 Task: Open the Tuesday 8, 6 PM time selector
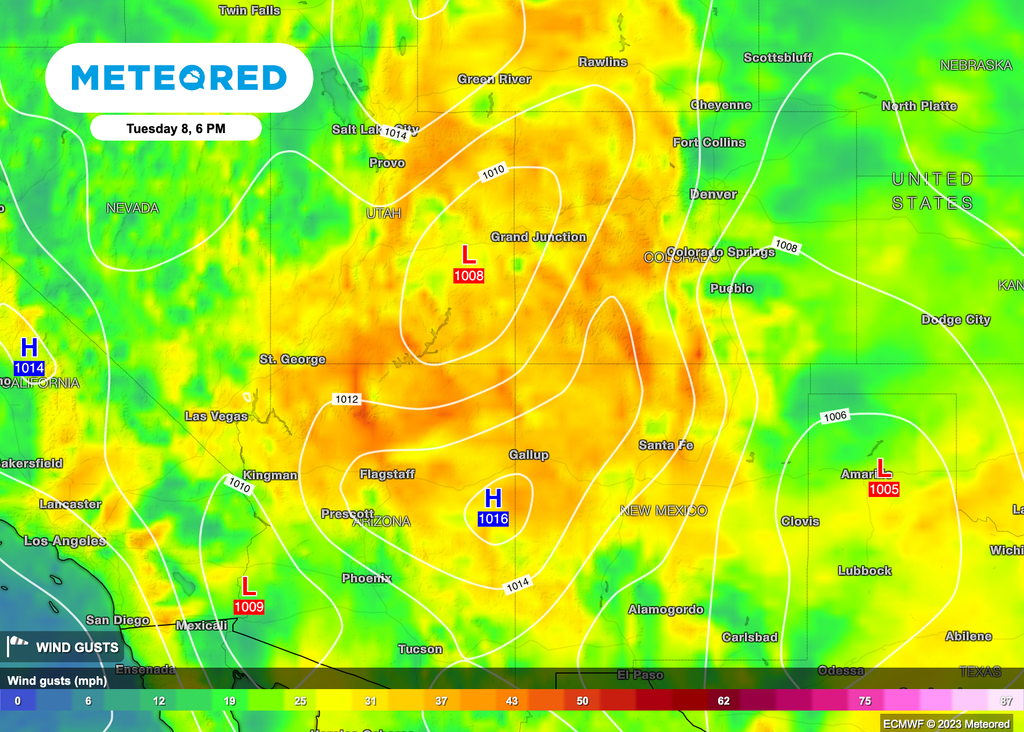176,128
